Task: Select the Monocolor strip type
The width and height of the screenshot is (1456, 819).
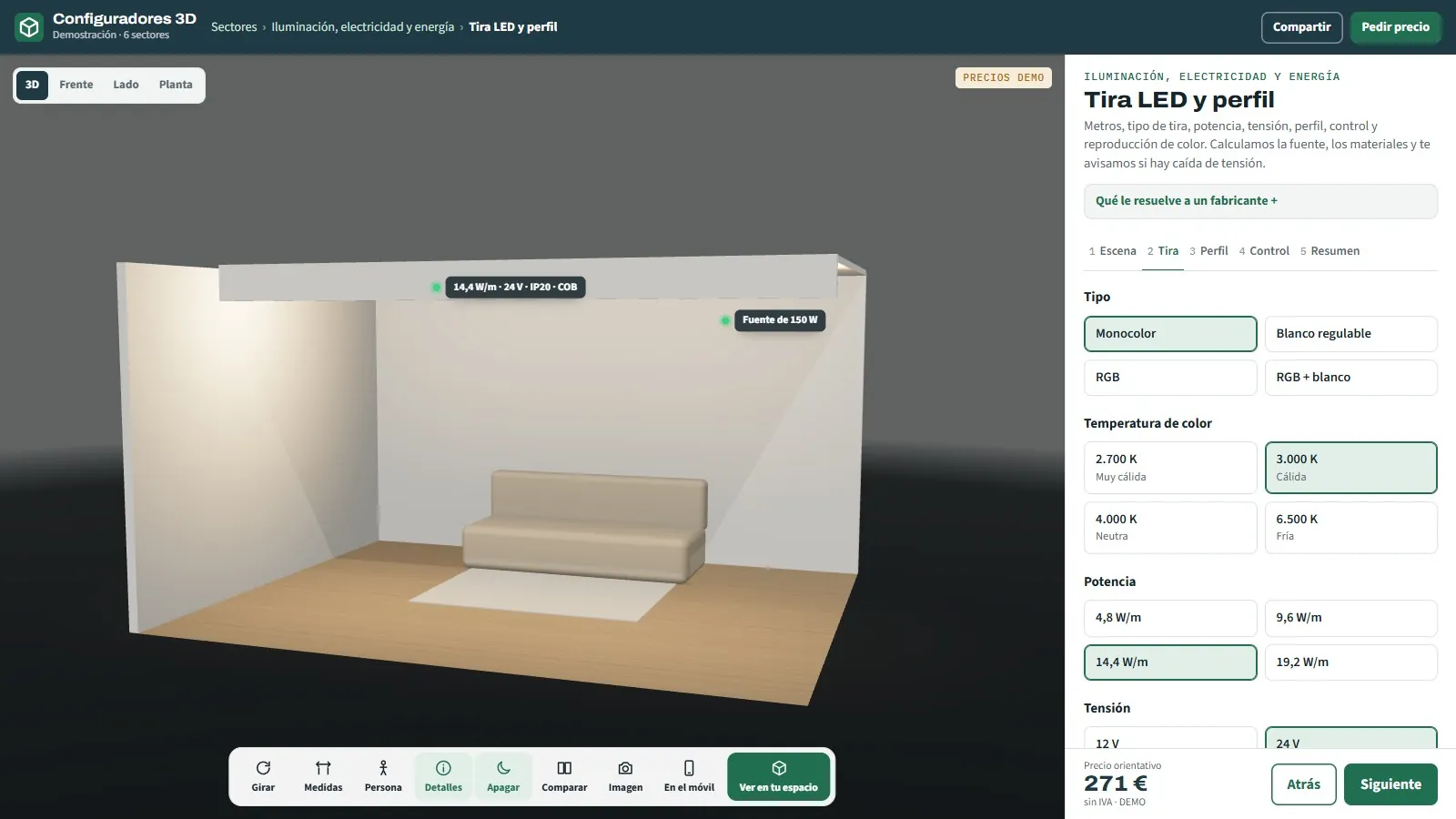Action: pos(1170,334)
